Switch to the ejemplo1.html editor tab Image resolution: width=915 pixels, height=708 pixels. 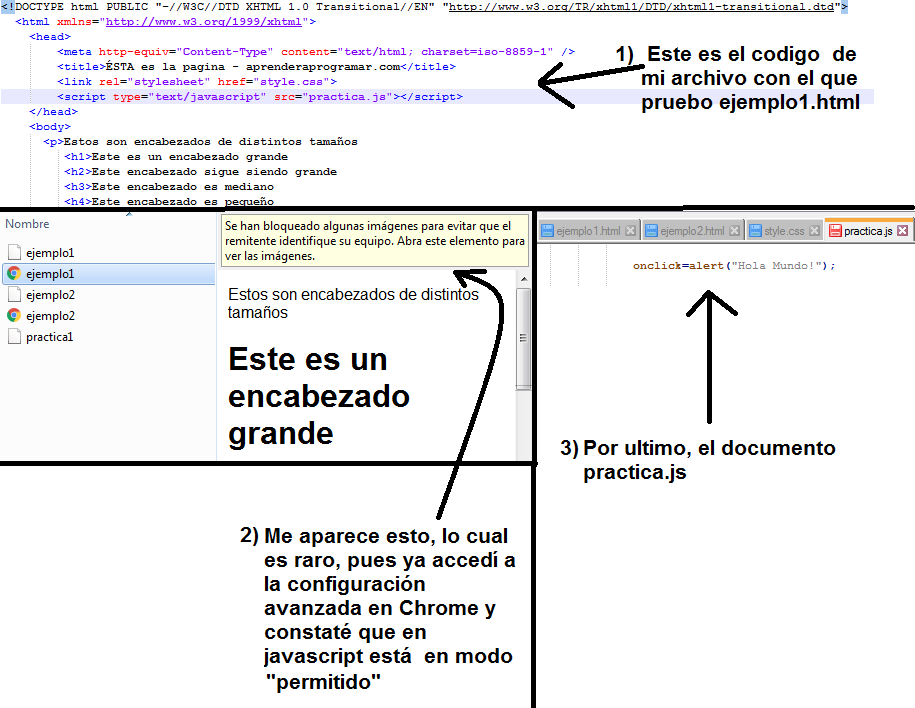[x=588, y=231]
